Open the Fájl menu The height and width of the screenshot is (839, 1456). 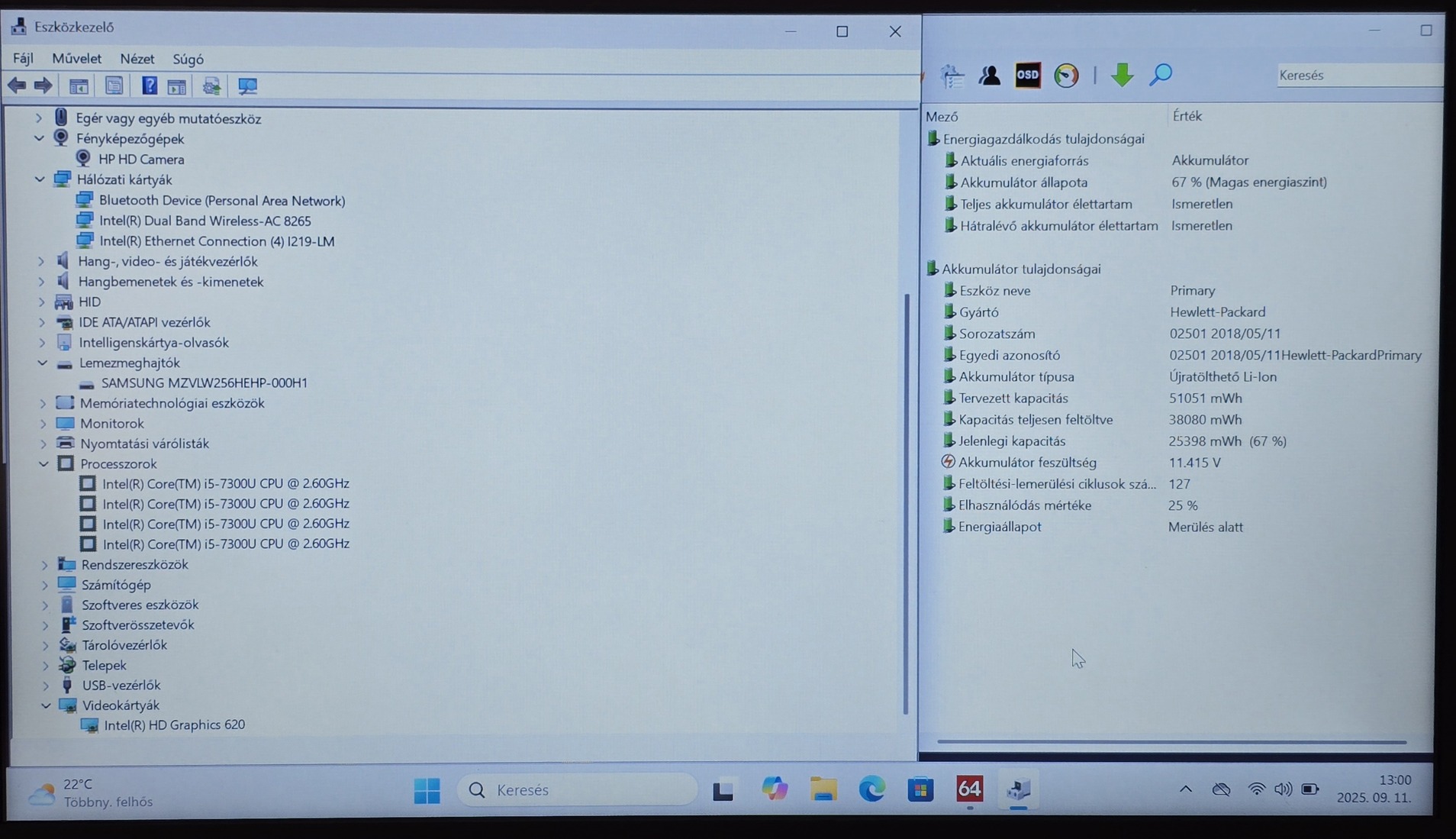point(23,59)
